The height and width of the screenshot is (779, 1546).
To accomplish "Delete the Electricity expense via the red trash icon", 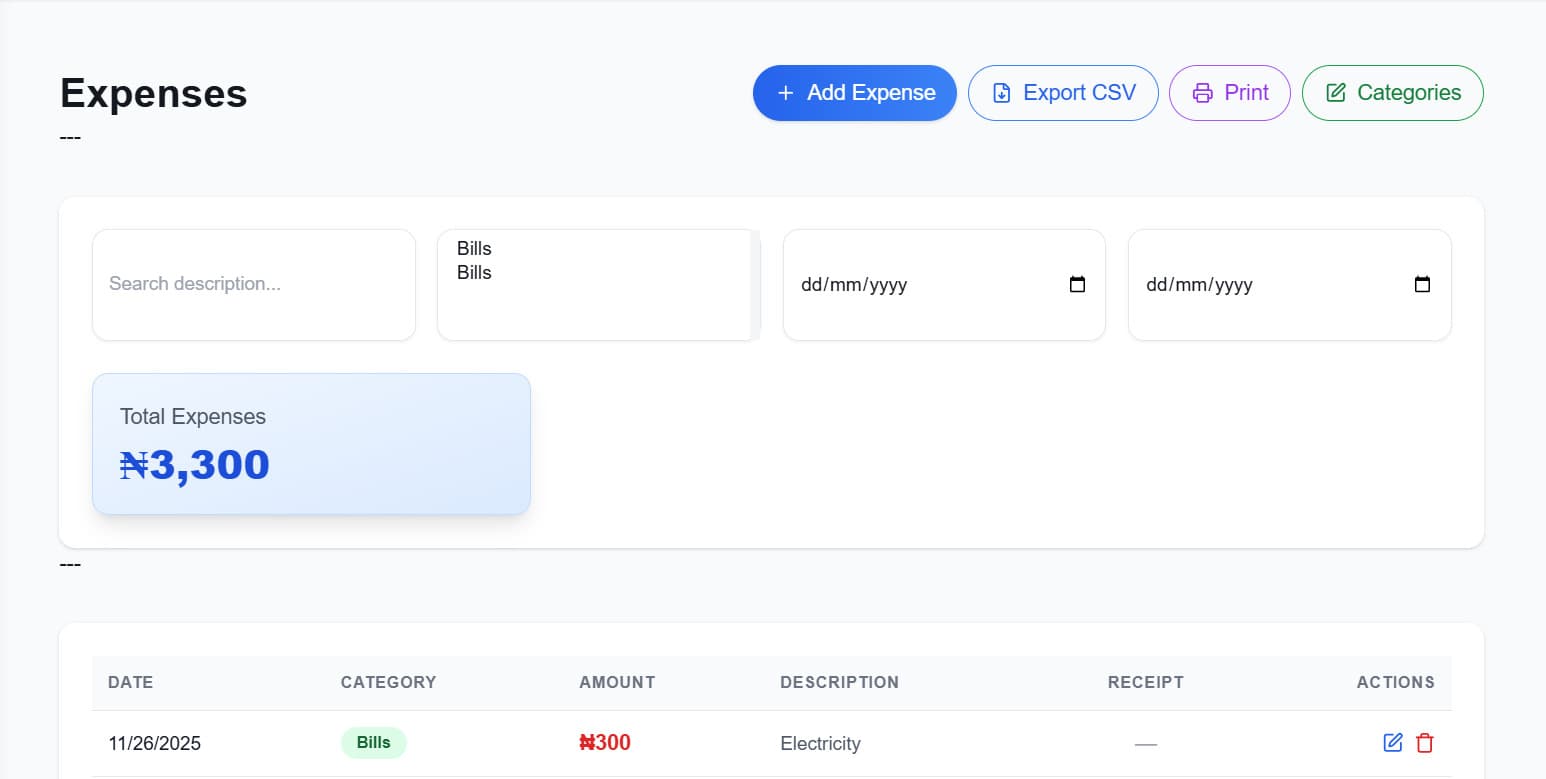I will [1424, 743].
